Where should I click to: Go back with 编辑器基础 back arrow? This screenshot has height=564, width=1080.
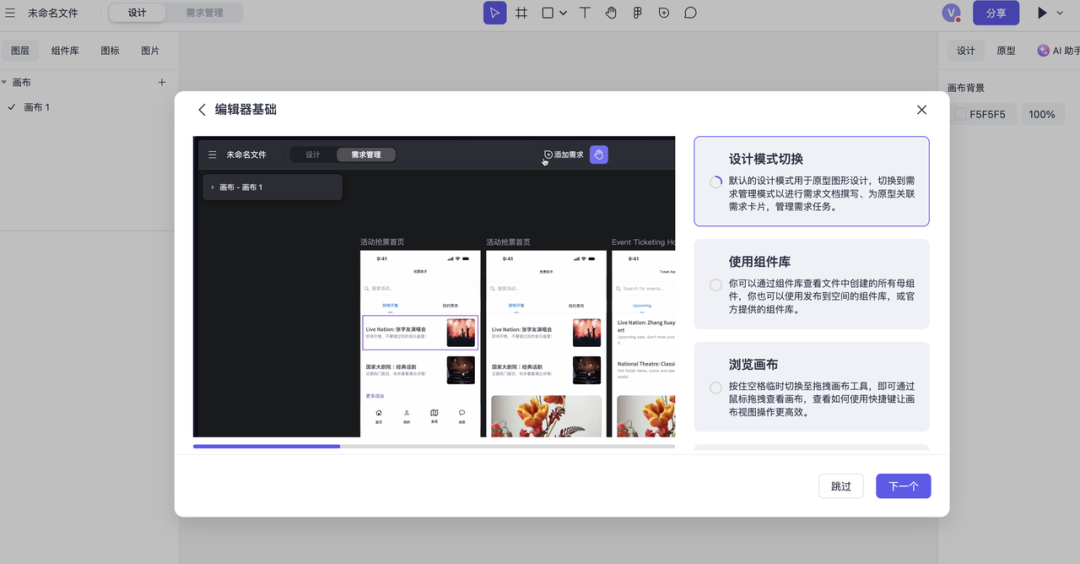coord(202,109)
